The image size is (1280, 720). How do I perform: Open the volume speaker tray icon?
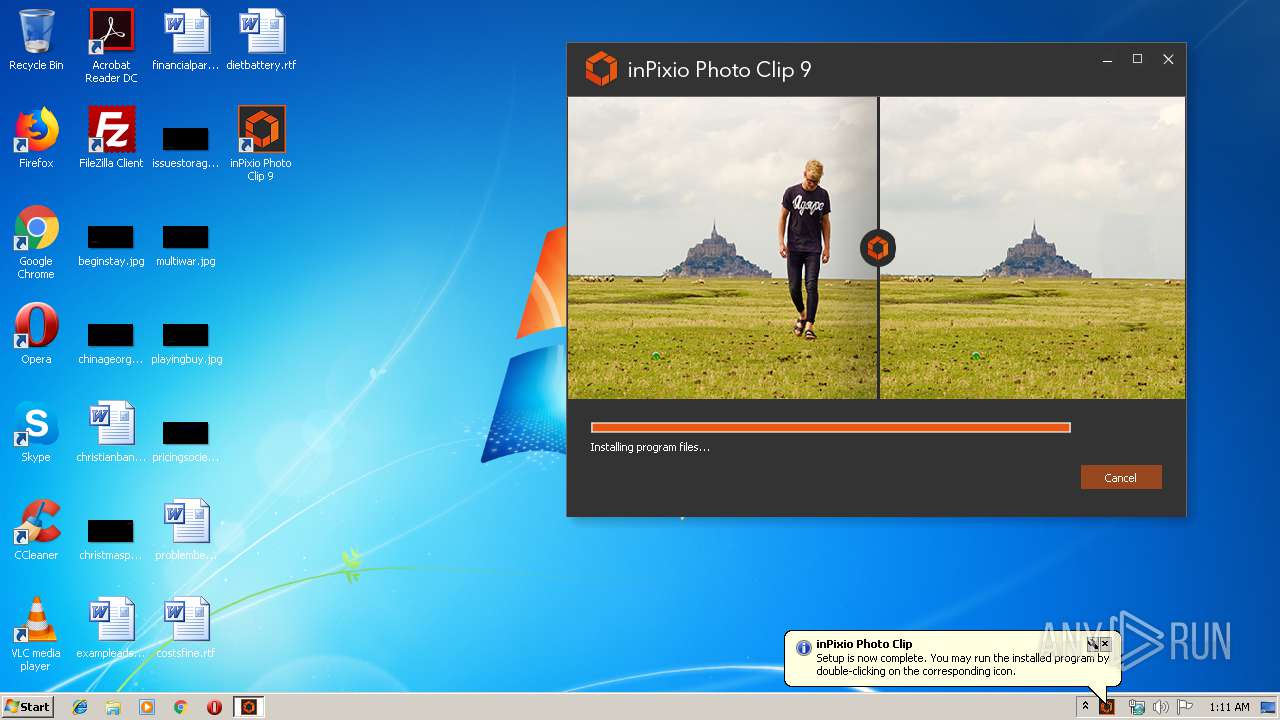click(x=1160, y=707)
